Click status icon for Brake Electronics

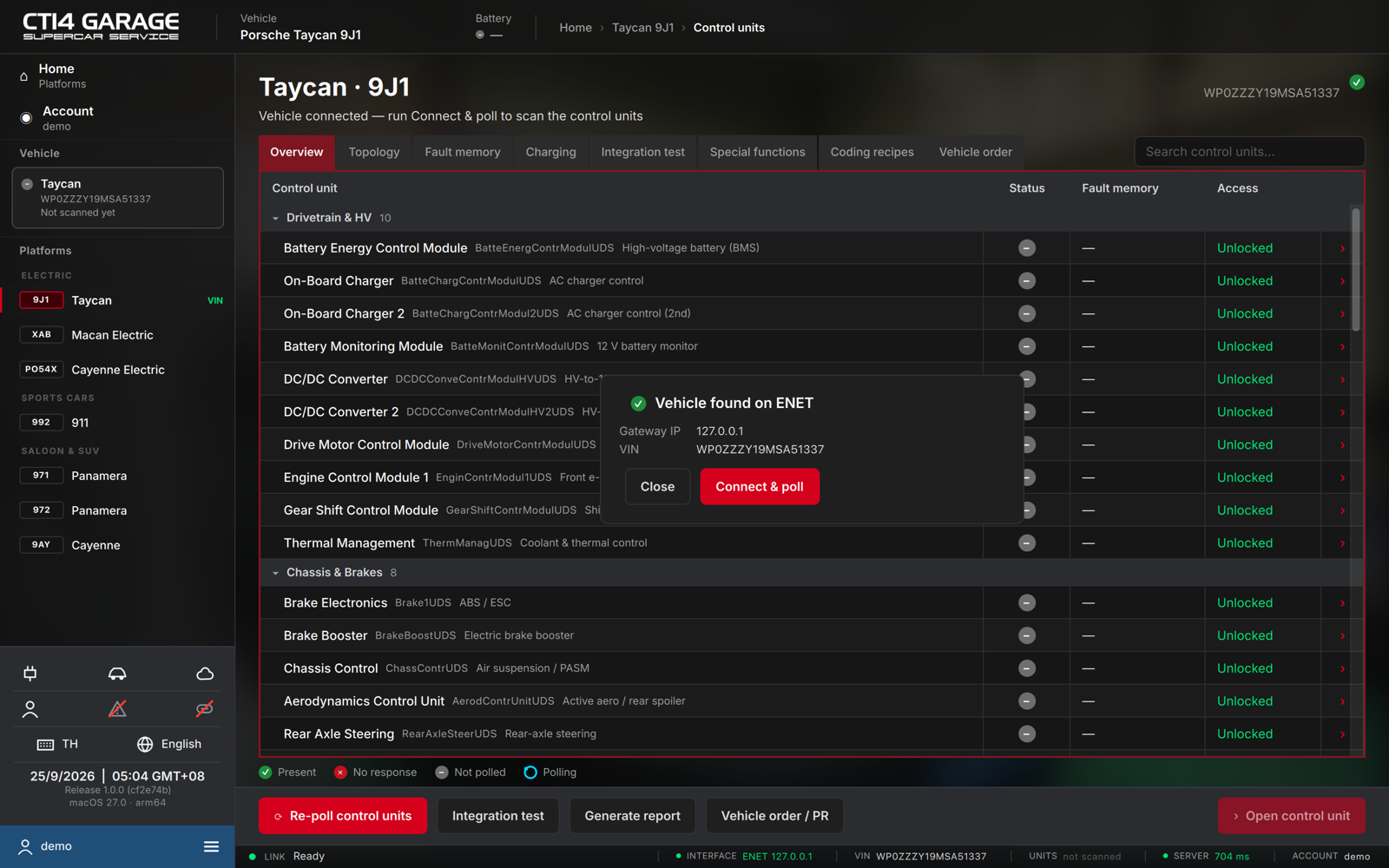click(1027, 602)
